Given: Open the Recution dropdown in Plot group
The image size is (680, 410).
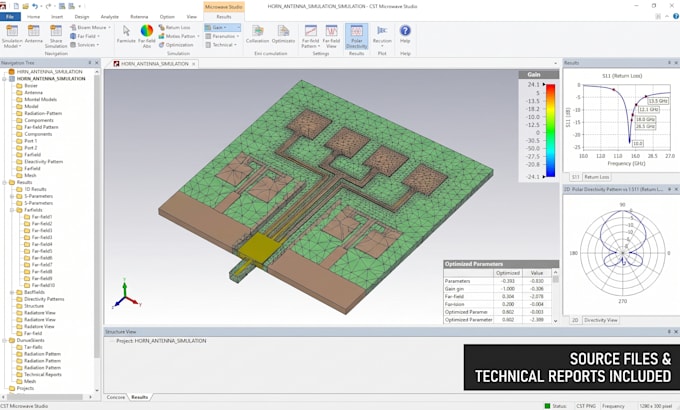Looking at the screenshot, I should pyautogui.click(x=382, y=36).
